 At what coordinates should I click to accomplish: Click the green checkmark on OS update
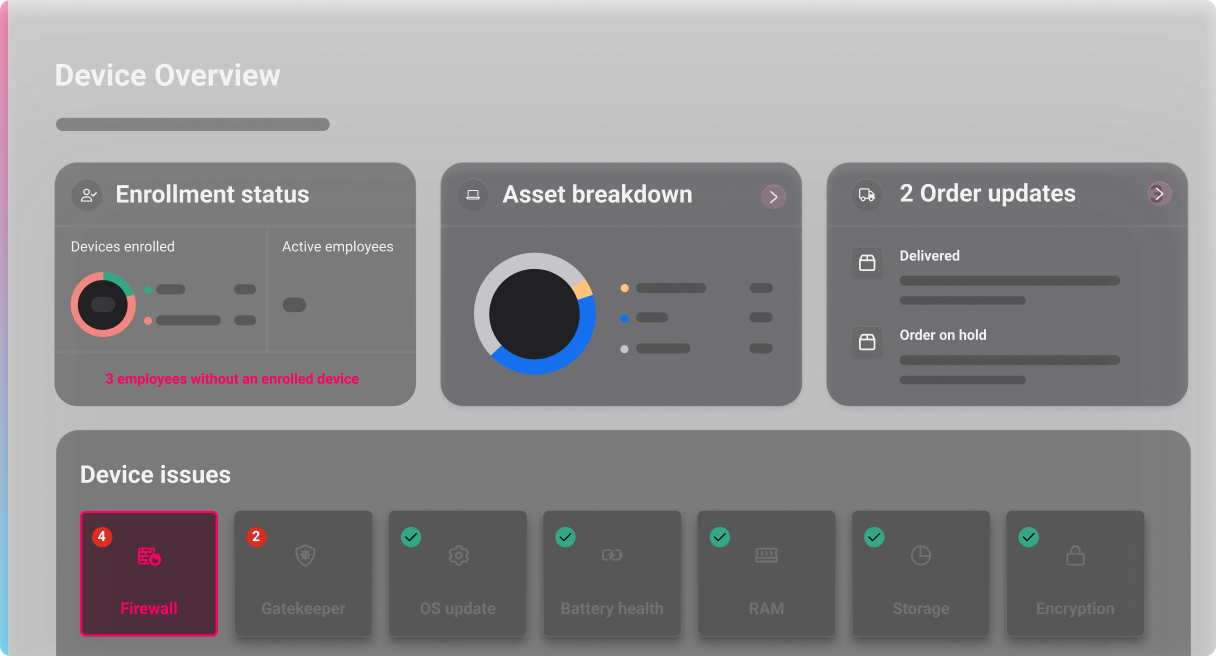[x=411, y=537]
